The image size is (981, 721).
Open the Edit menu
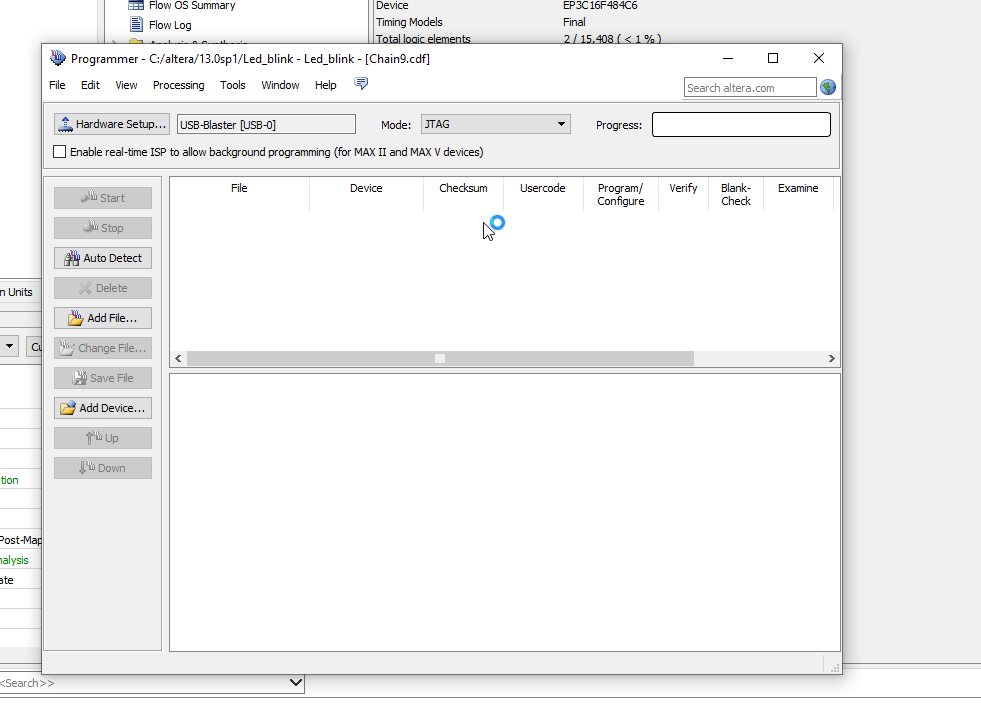pos(90,85)
